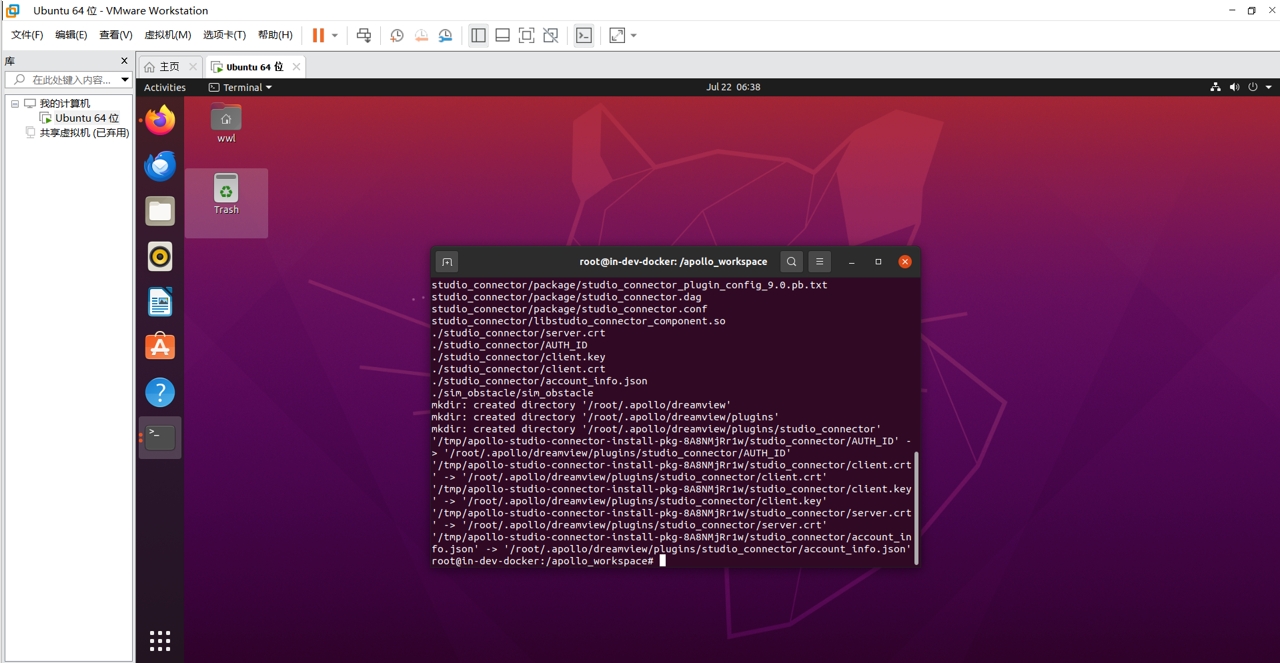Expand the fullscreen stretch dropdown
1280x663 pixels.
point(633,35)
